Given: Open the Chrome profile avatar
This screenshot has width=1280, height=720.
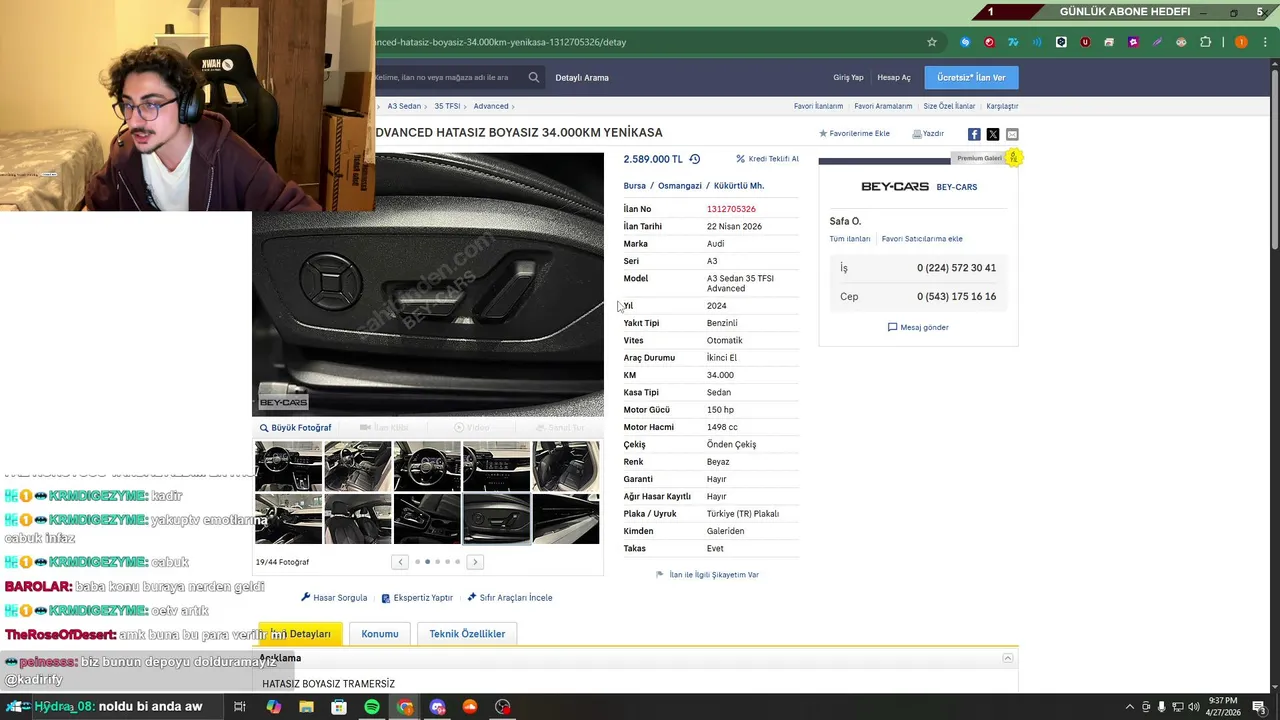Looking at the screenshot, I should coord(1241,42).
